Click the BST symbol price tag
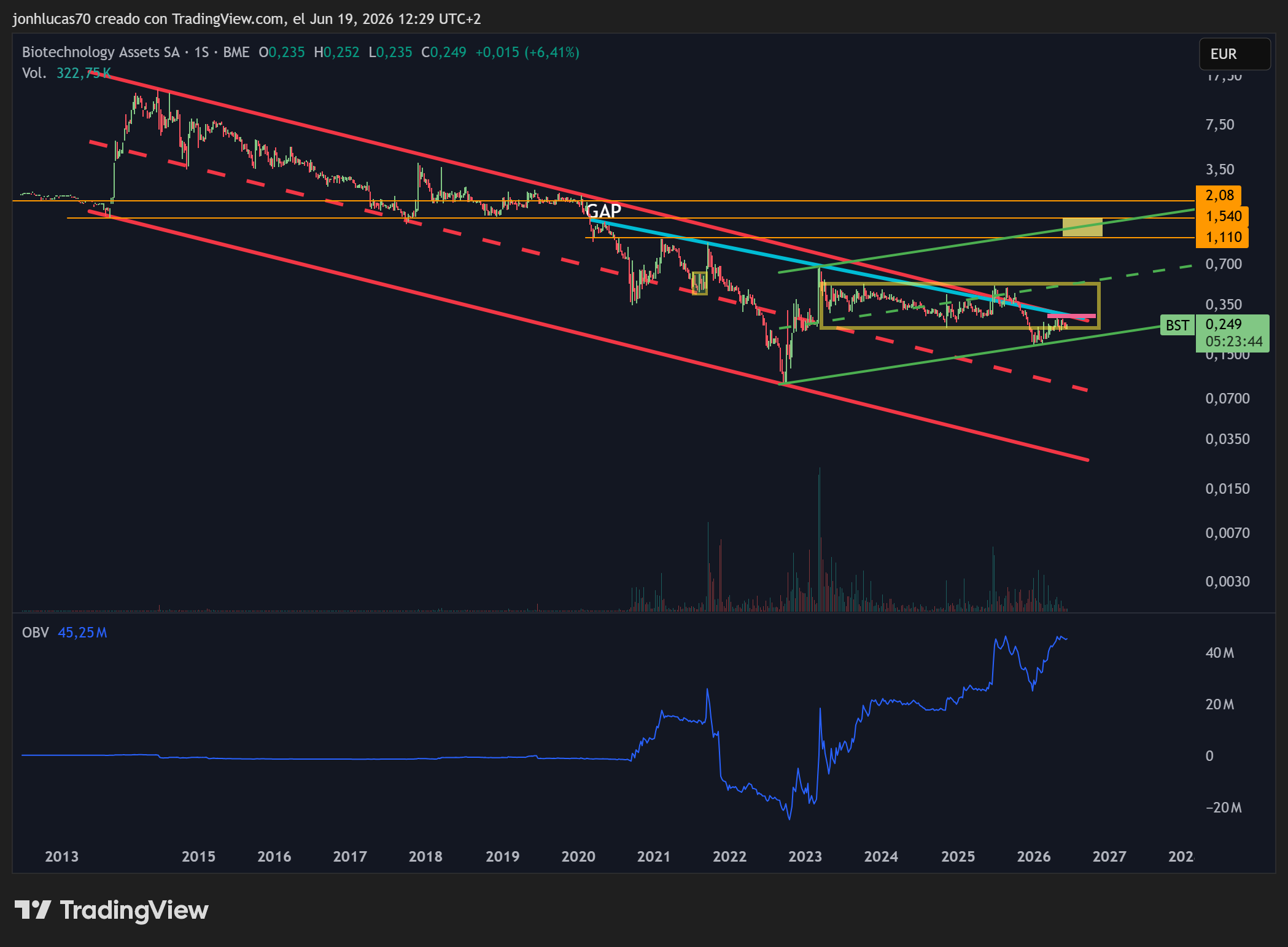1288x947 pixels. pyautogui.click(x=1177, y=325)
